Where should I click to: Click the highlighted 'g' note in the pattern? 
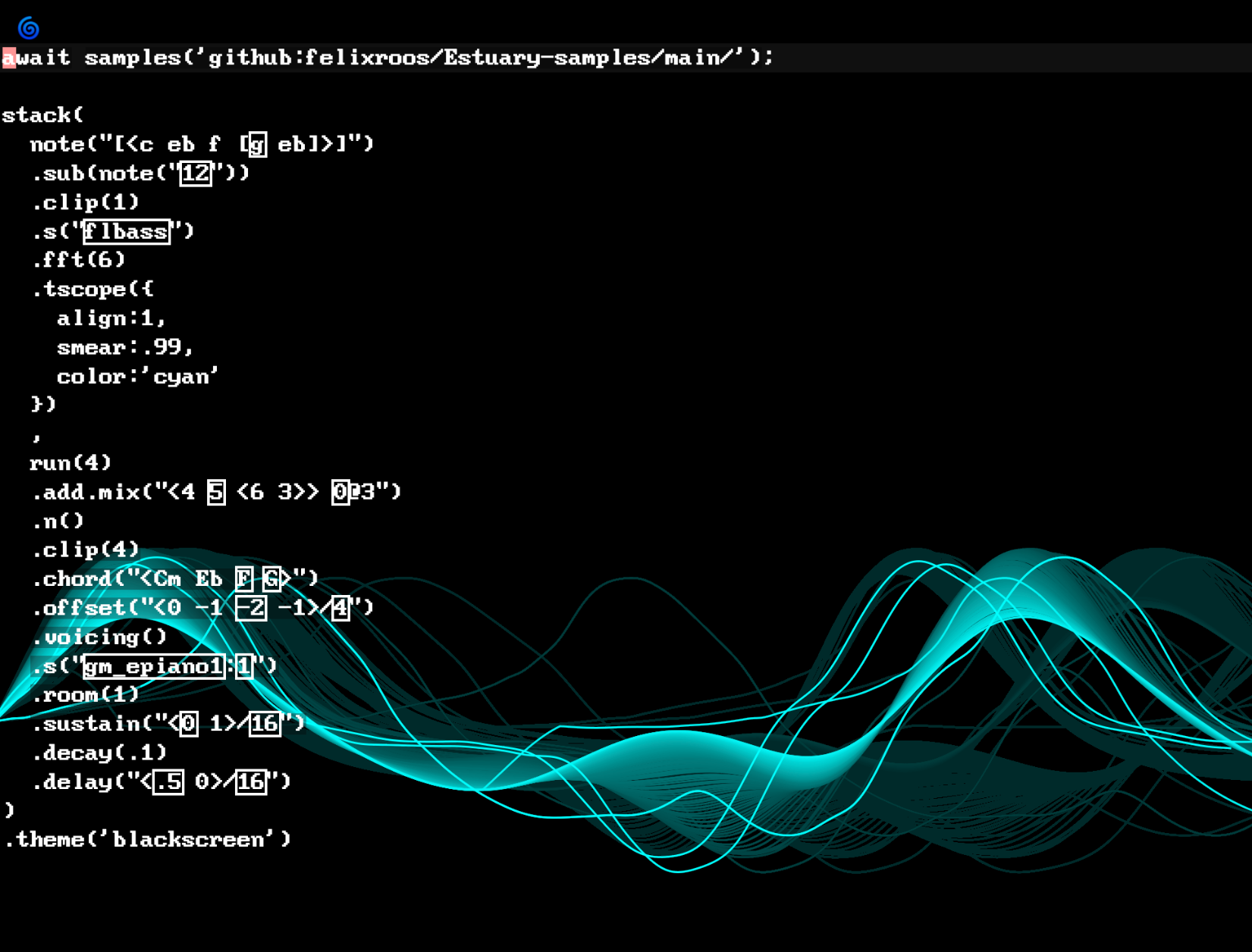coord(257,144)
